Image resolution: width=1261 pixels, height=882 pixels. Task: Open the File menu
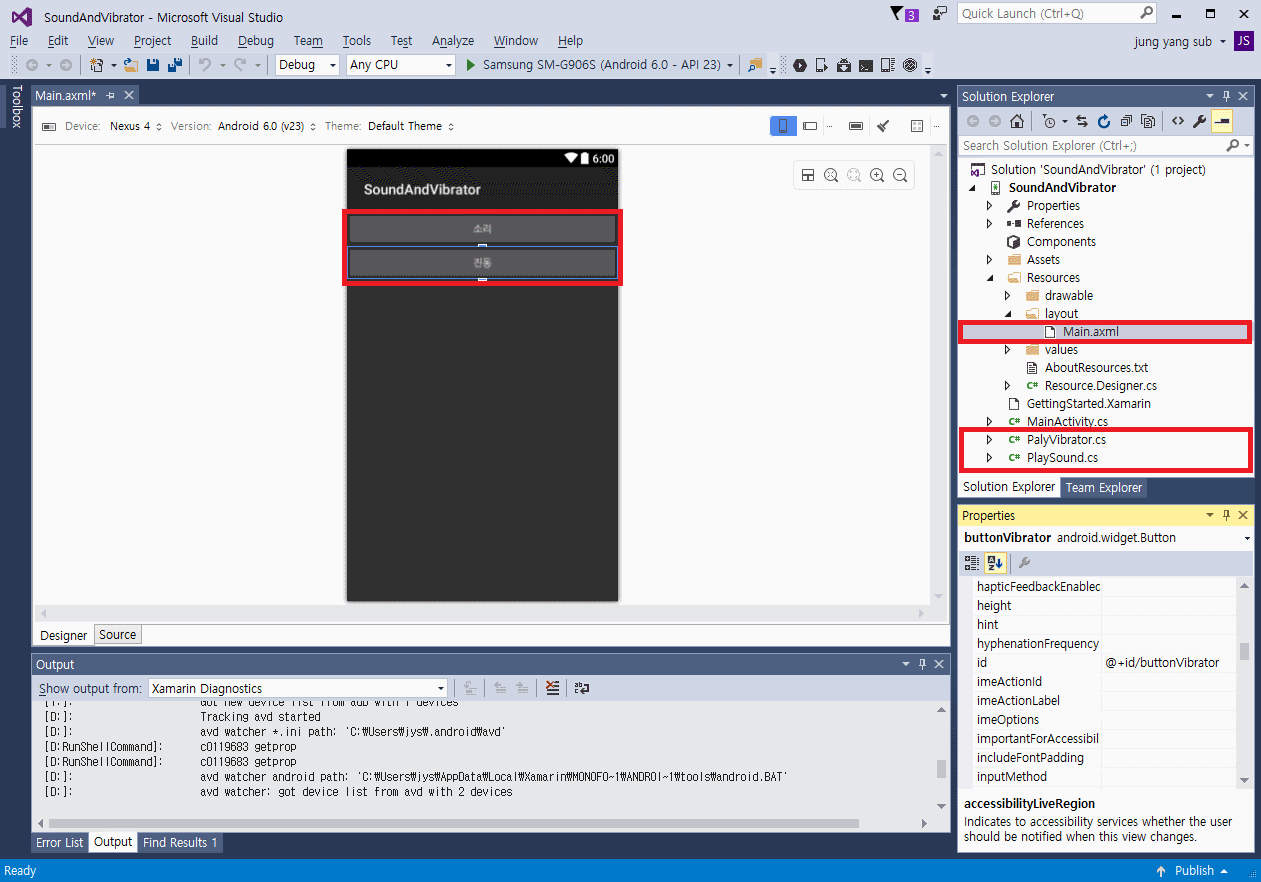click(19, 41)
